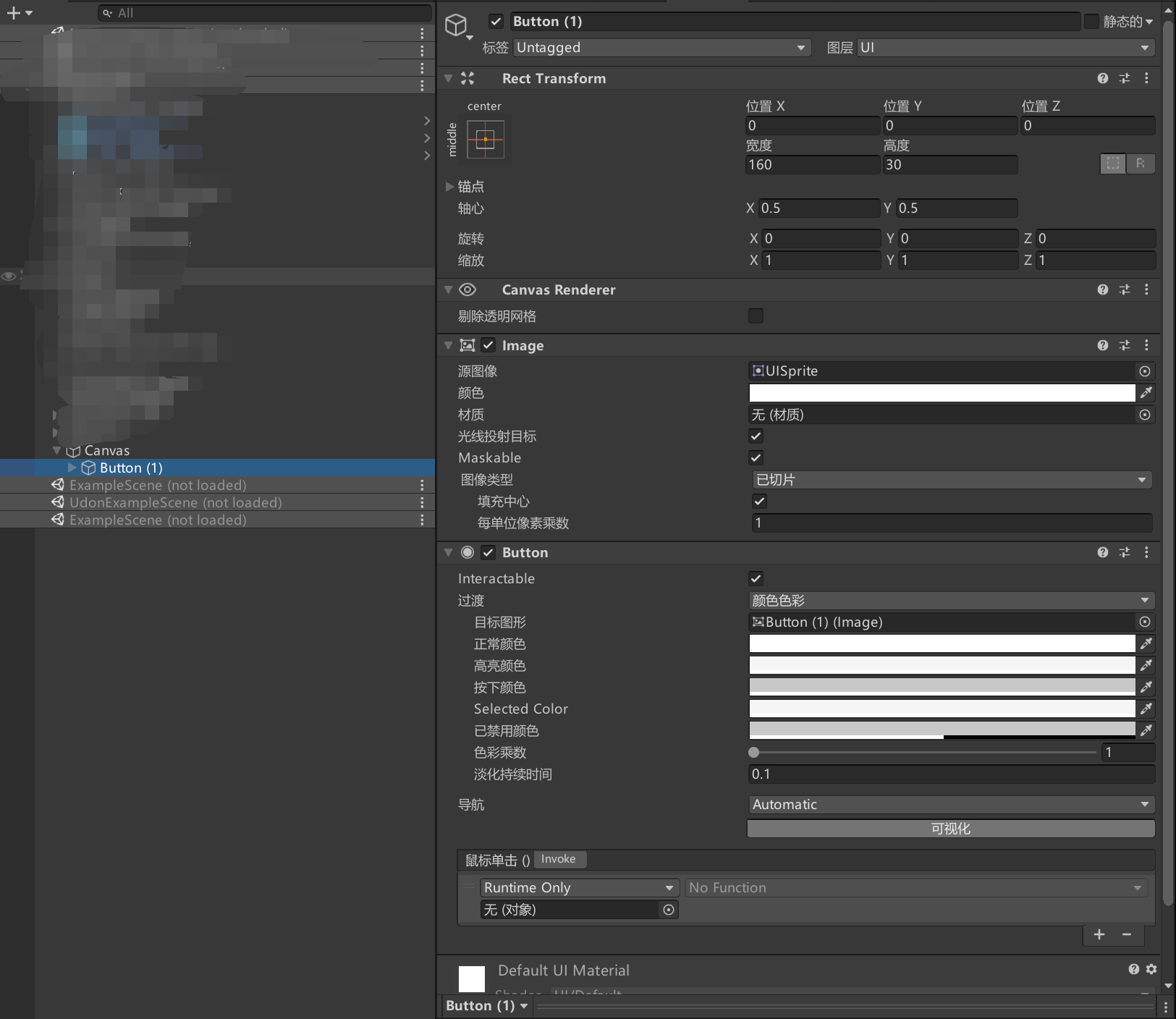Open static flags dropdown arrow
The width and height of the screenshot is (1176, 1019).
pyautogui.click(x=1149, y=22)
